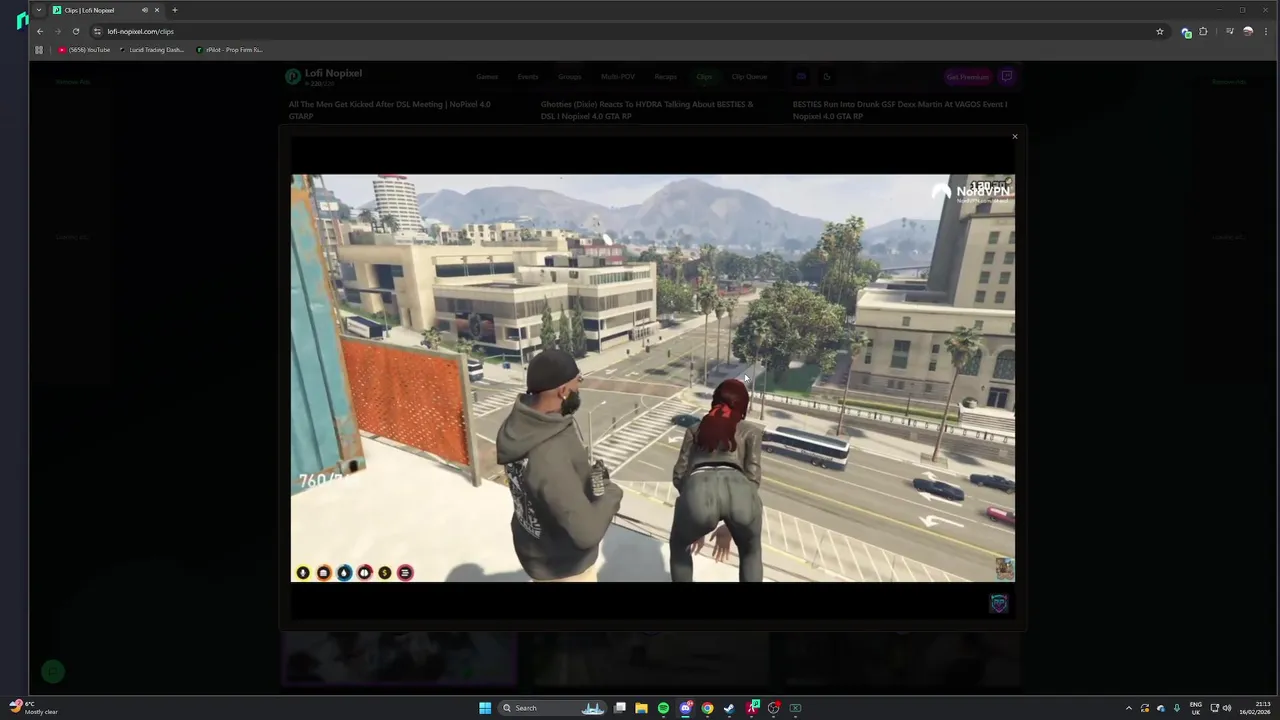Click the clip video player
The image size is (1280, 720).
(x=653, y=378)
